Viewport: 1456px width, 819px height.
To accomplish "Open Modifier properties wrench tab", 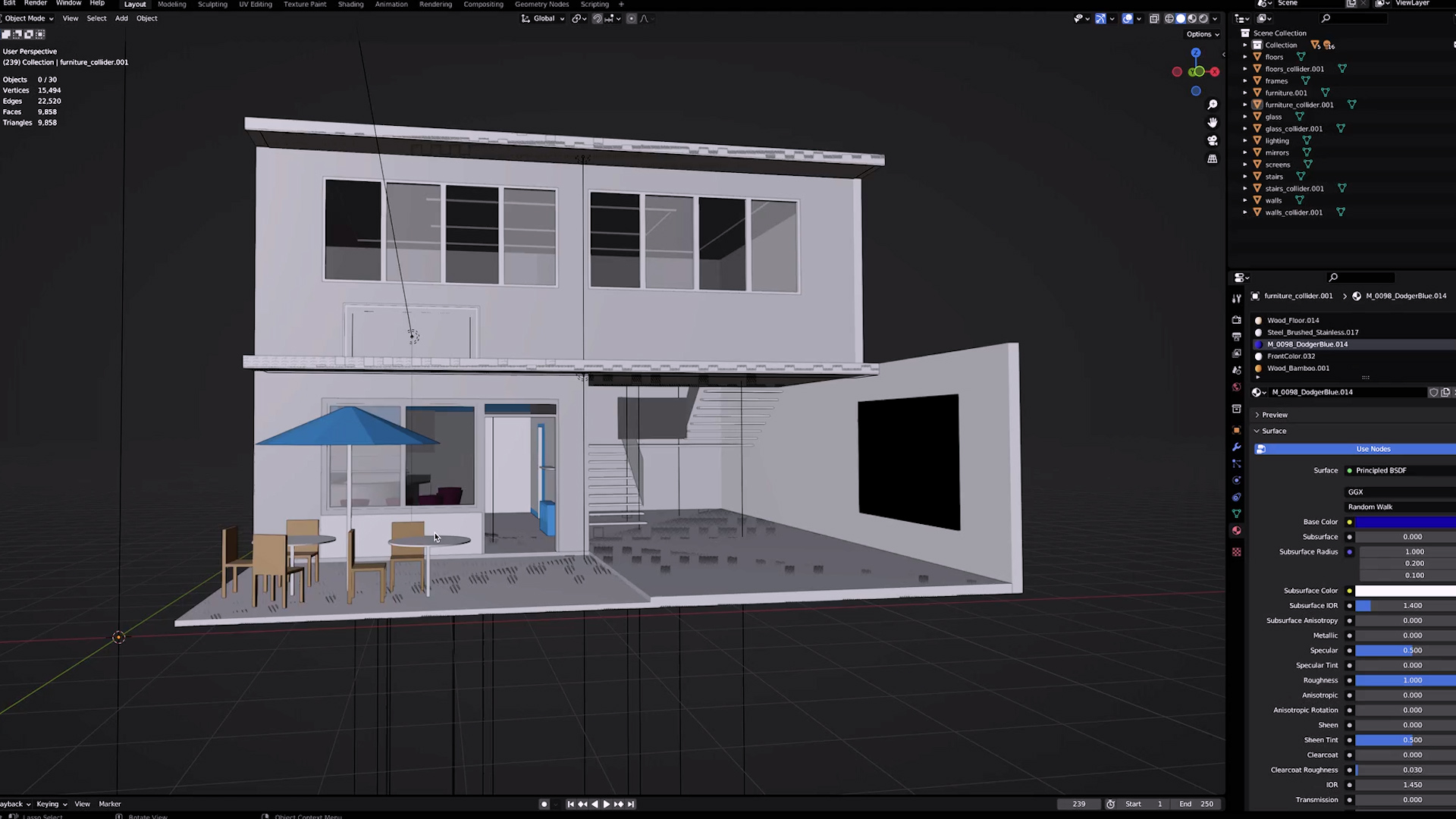I will click(1237, 447).
